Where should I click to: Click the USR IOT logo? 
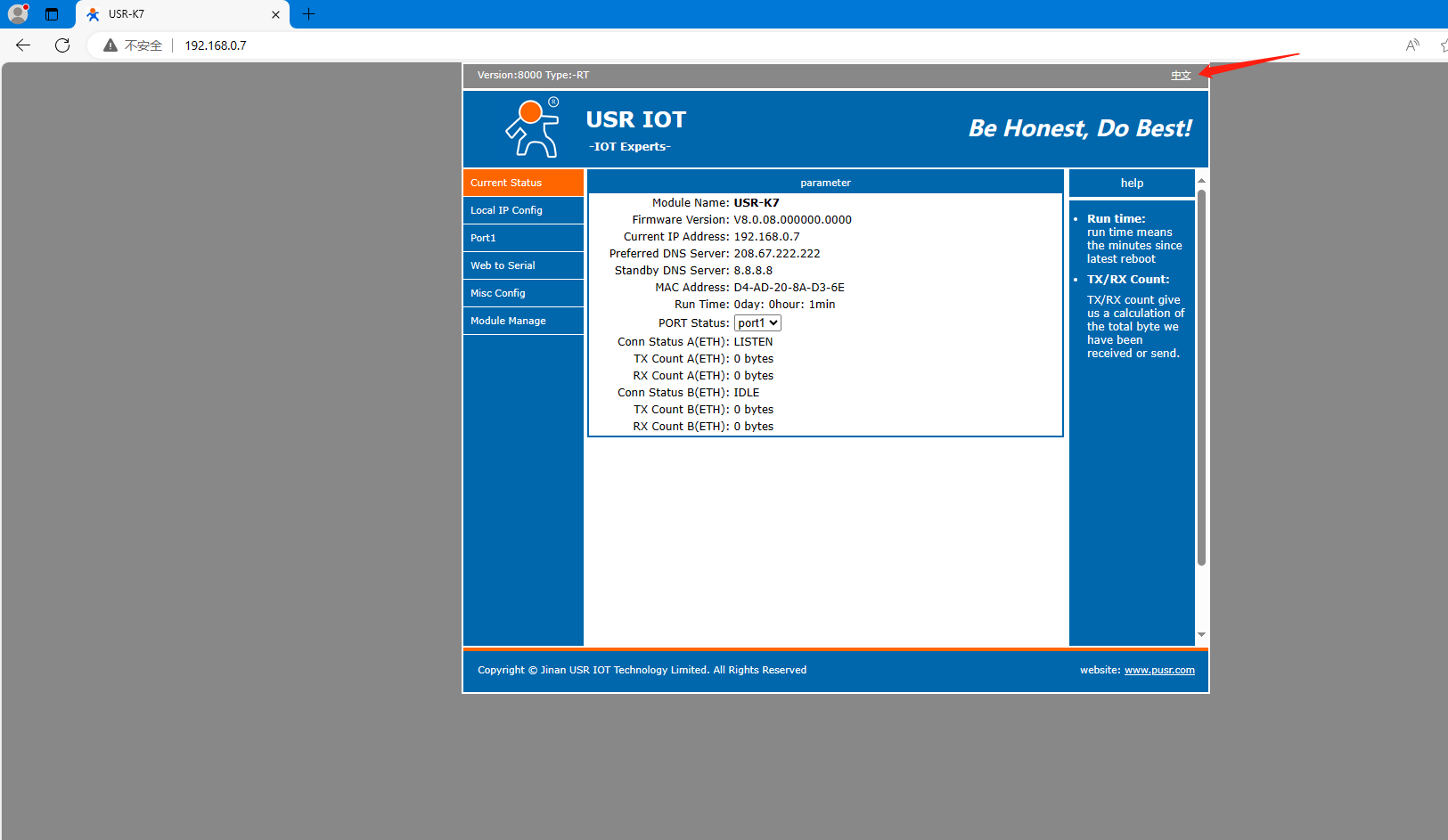(533, 128)
